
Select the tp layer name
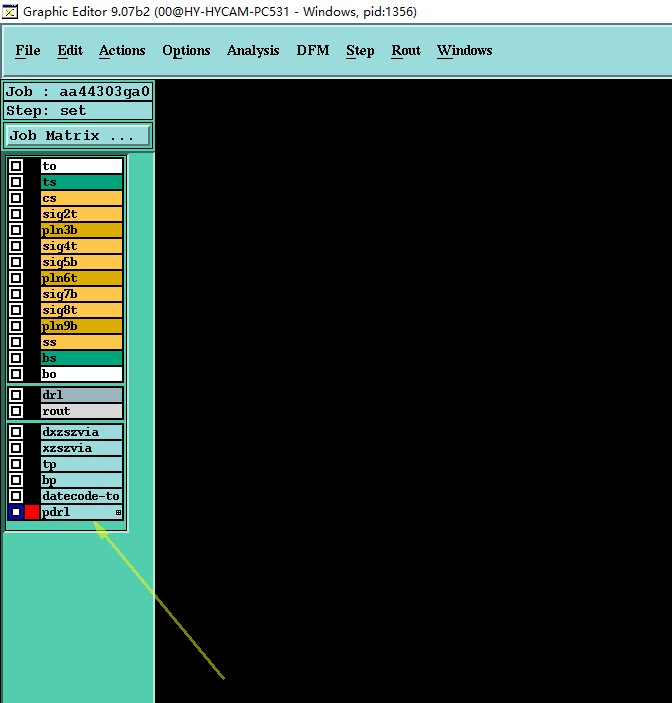click(x=82, y=464)
